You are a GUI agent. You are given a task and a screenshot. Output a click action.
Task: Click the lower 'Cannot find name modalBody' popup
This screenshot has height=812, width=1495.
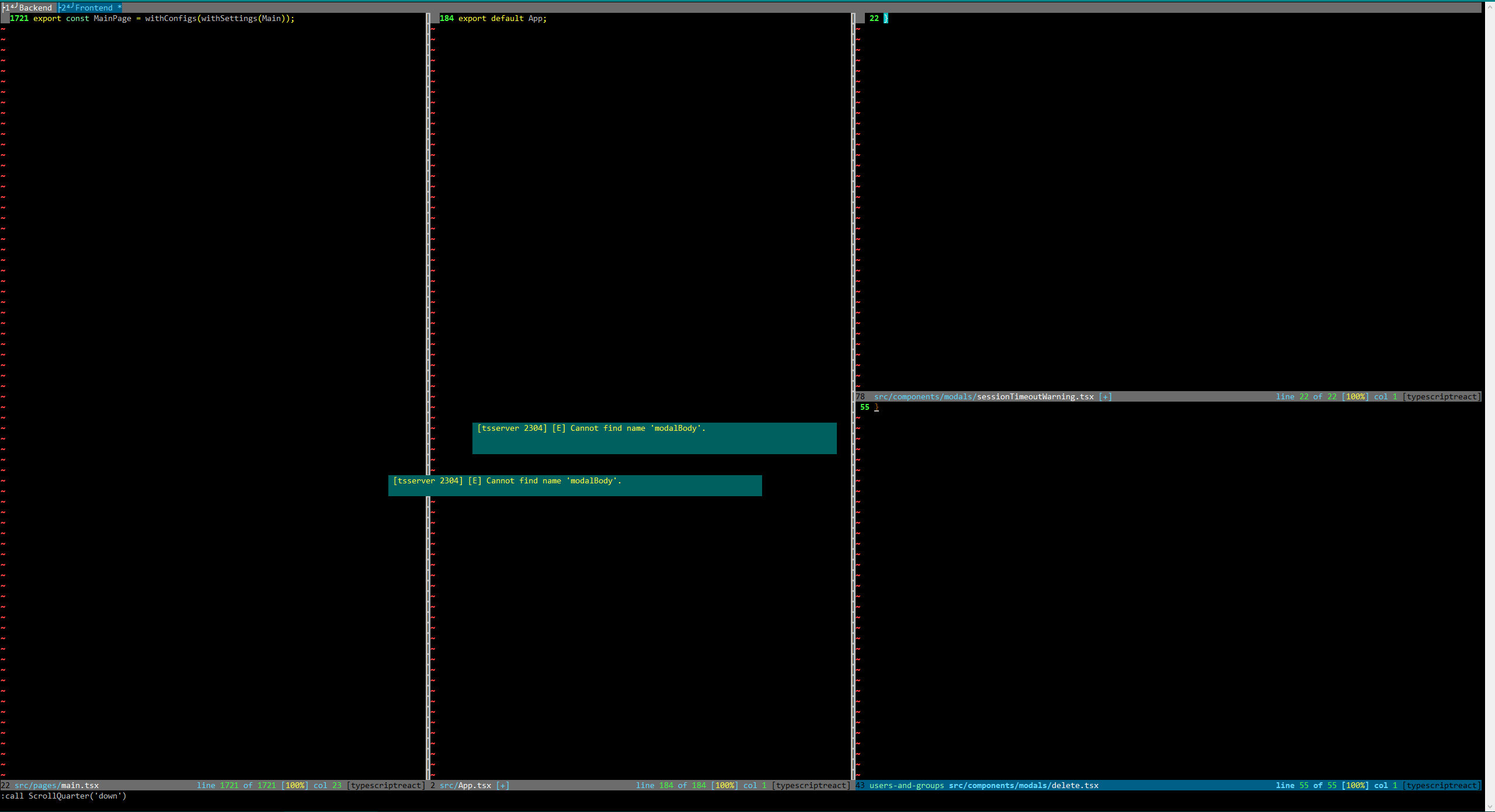(x=575, y=485)
